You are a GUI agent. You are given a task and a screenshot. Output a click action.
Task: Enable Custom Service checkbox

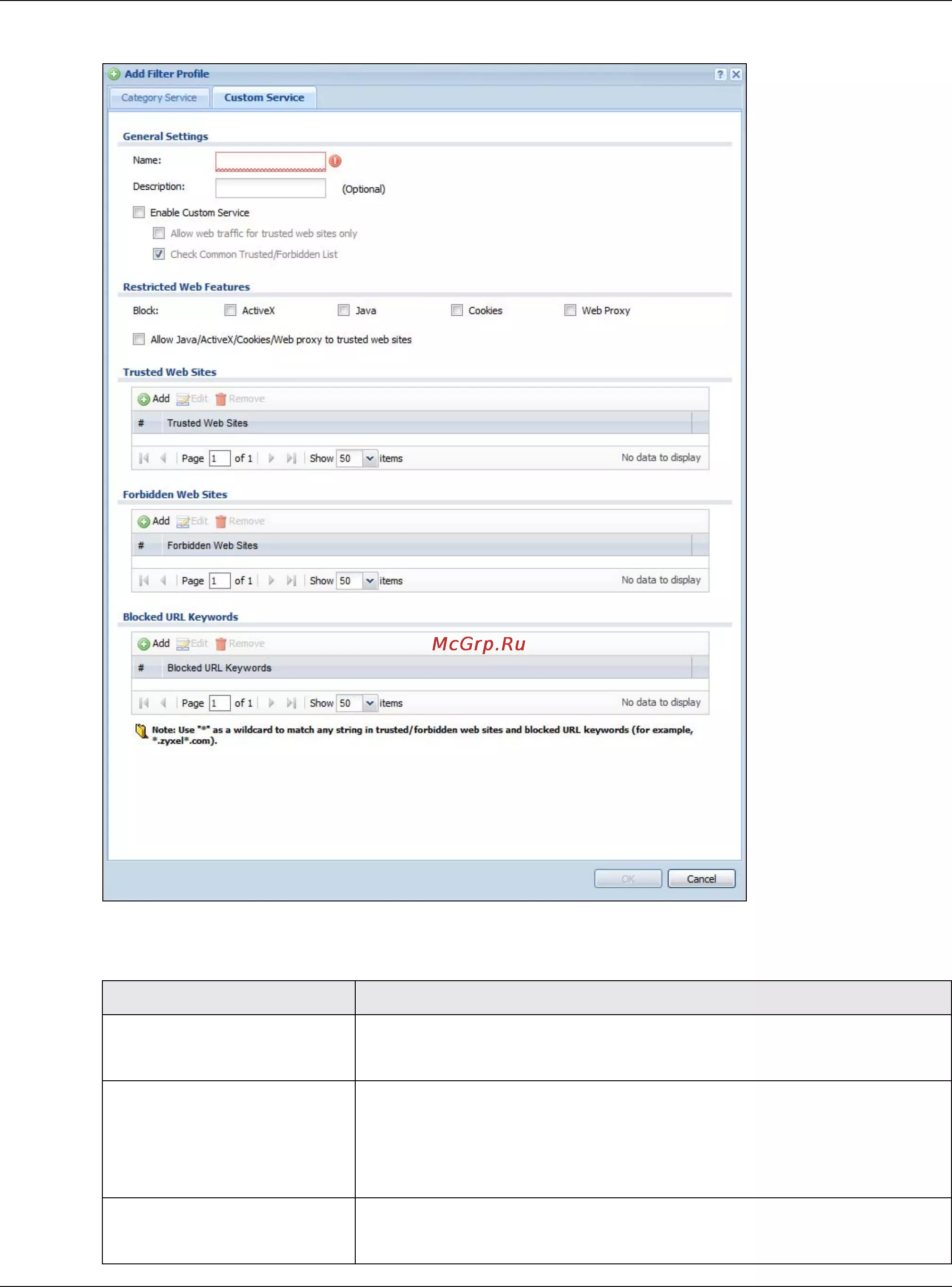pos(139,212)
